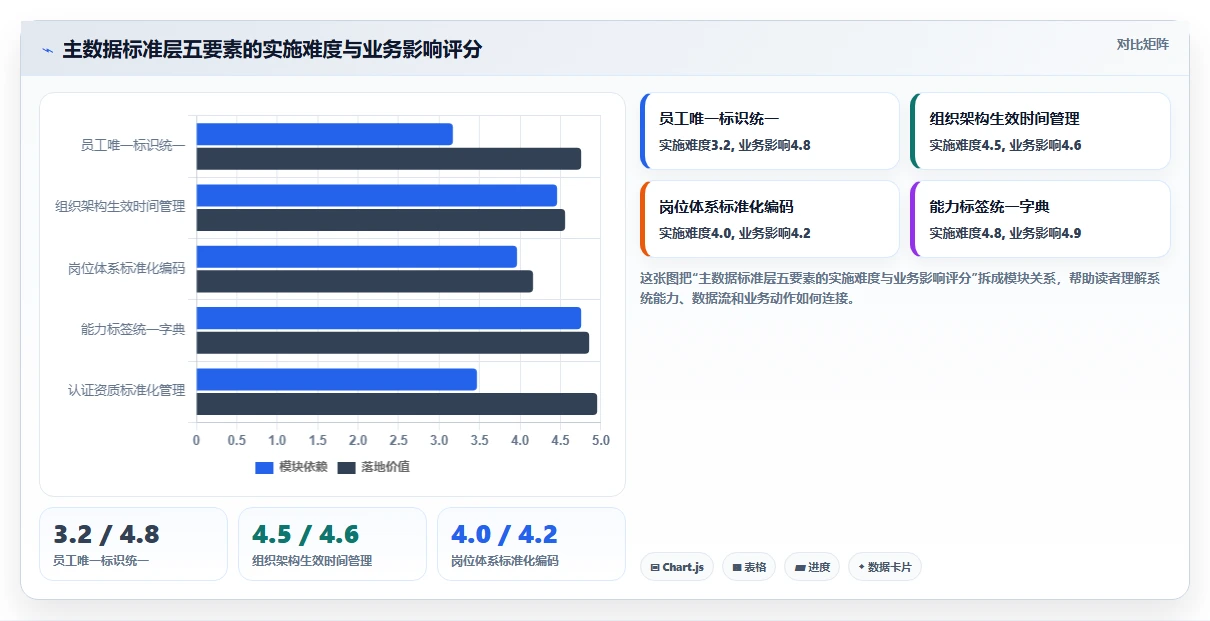Click the 5.0 tick on the x-axis
1210x621 pixels.
(600, 440)
